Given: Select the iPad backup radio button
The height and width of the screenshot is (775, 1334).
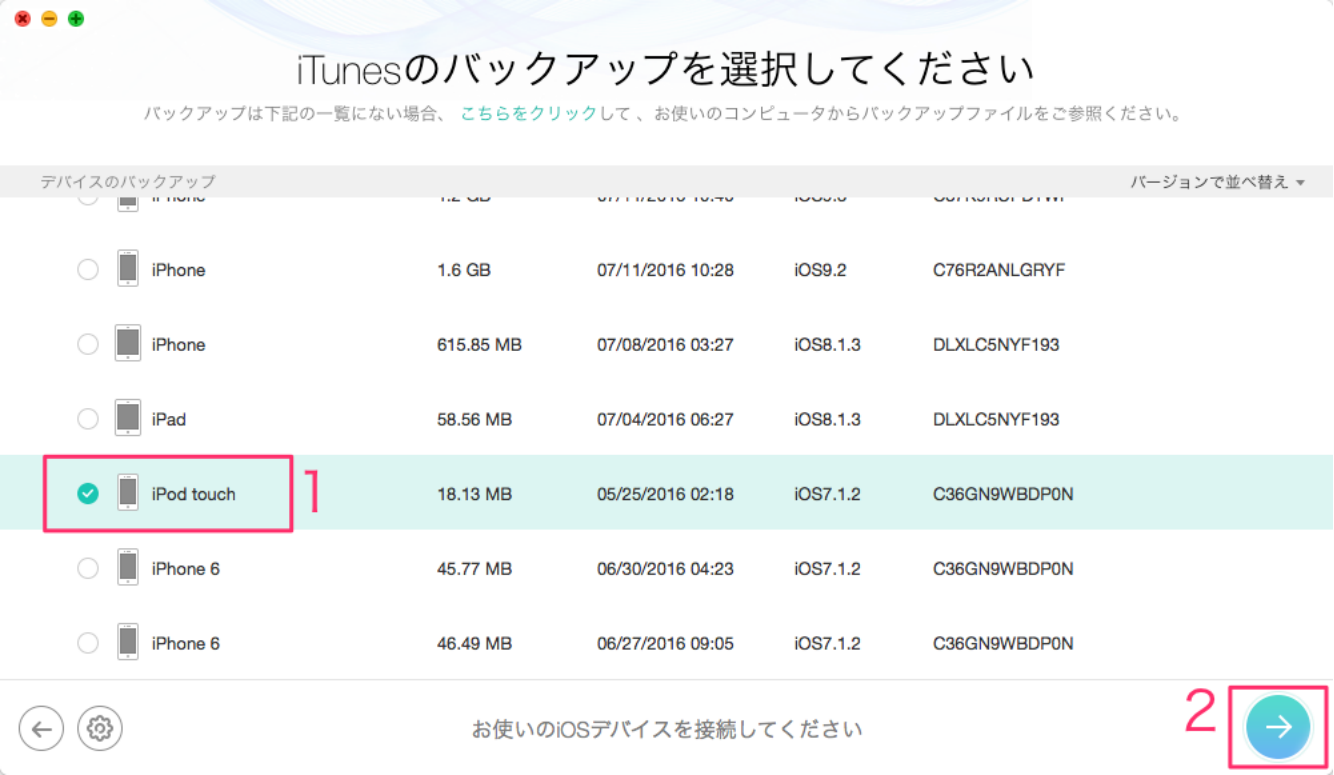Looking at the screenshot, I should [88, 419].
